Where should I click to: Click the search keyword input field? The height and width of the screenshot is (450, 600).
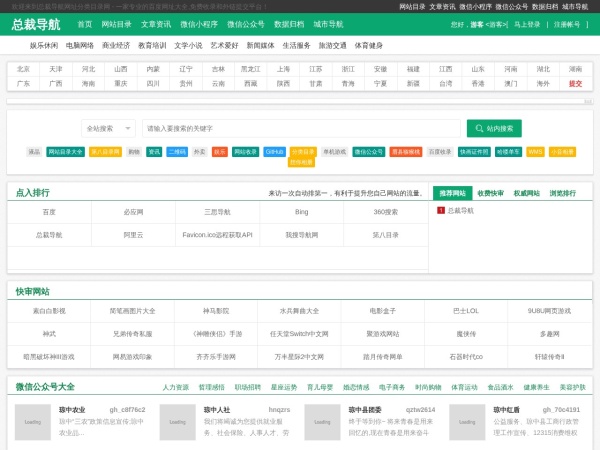tap(300, 128)
